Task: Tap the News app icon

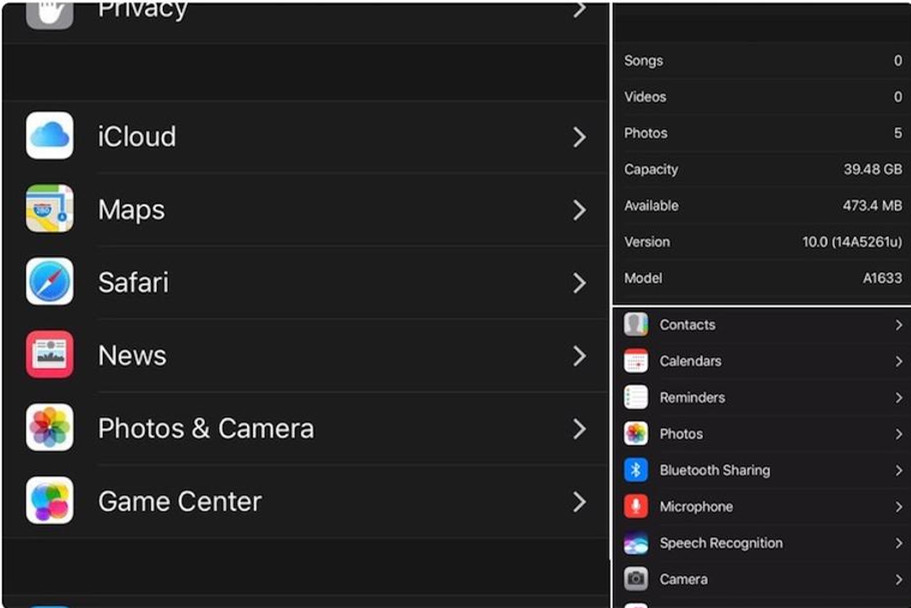Action: pyautogui.click(x=49, y=355)
